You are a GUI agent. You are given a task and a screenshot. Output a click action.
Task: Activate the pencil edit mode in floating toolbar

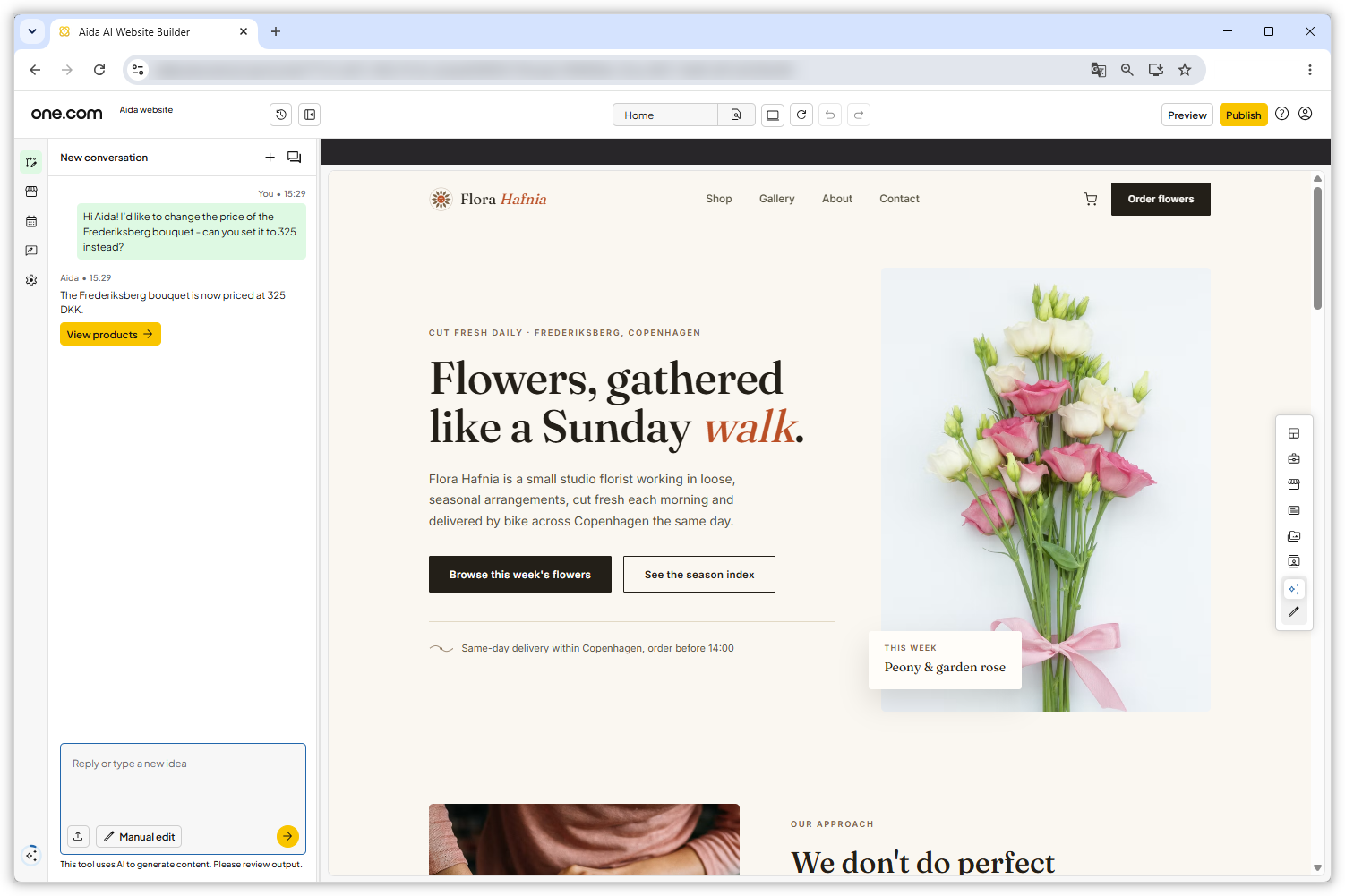(x=1294, y=612)
